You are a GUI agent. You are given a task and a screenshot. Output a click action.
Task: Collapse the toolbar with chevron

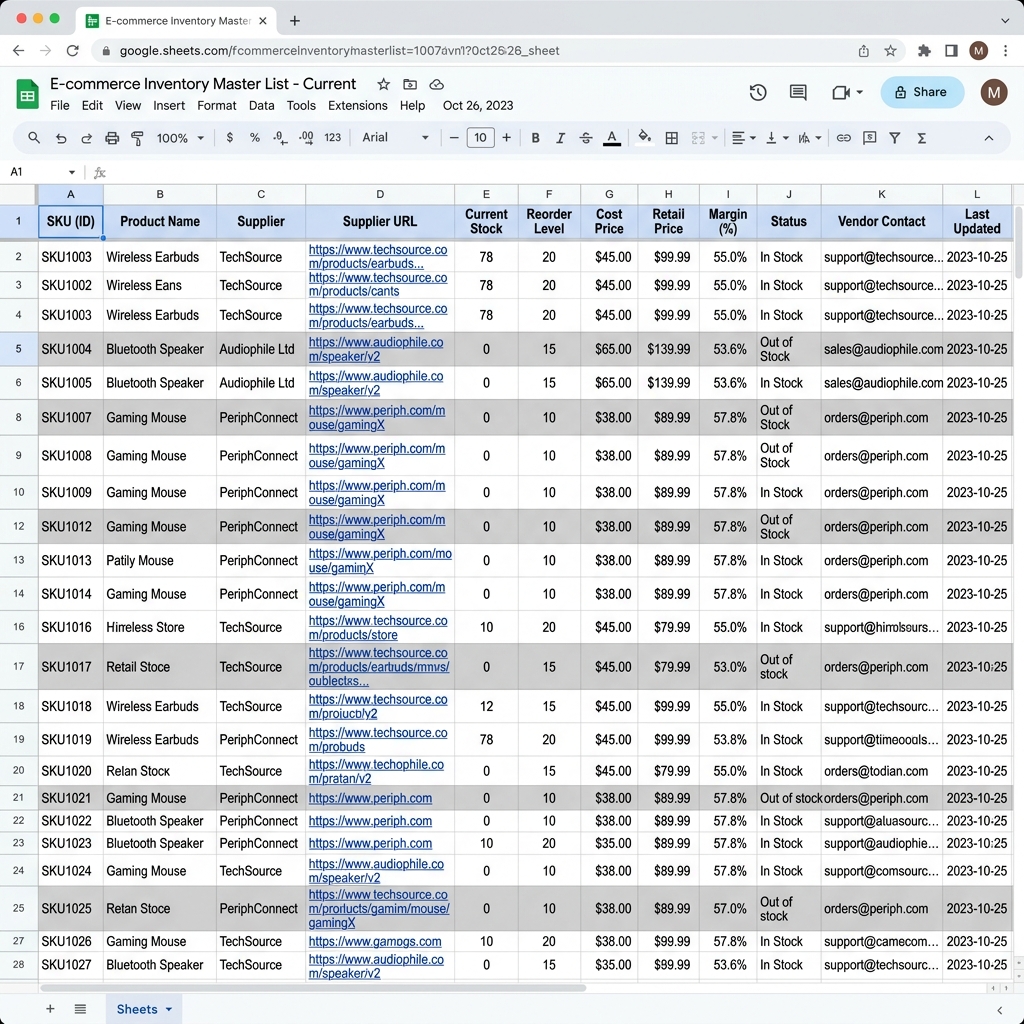click(x=989, y=138)
